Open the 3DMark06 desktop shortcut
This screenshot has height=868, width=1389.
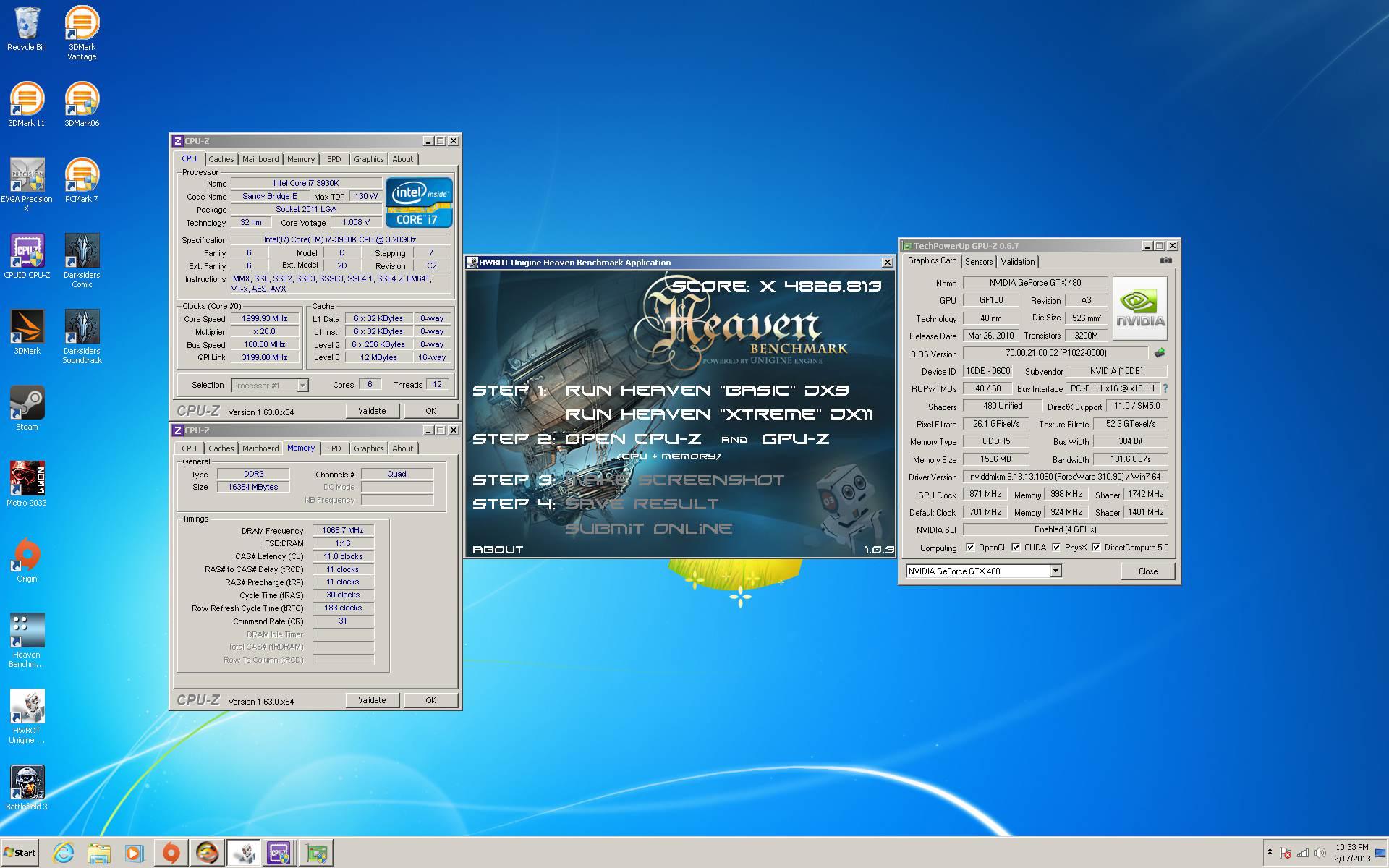[x=82, y=105]
